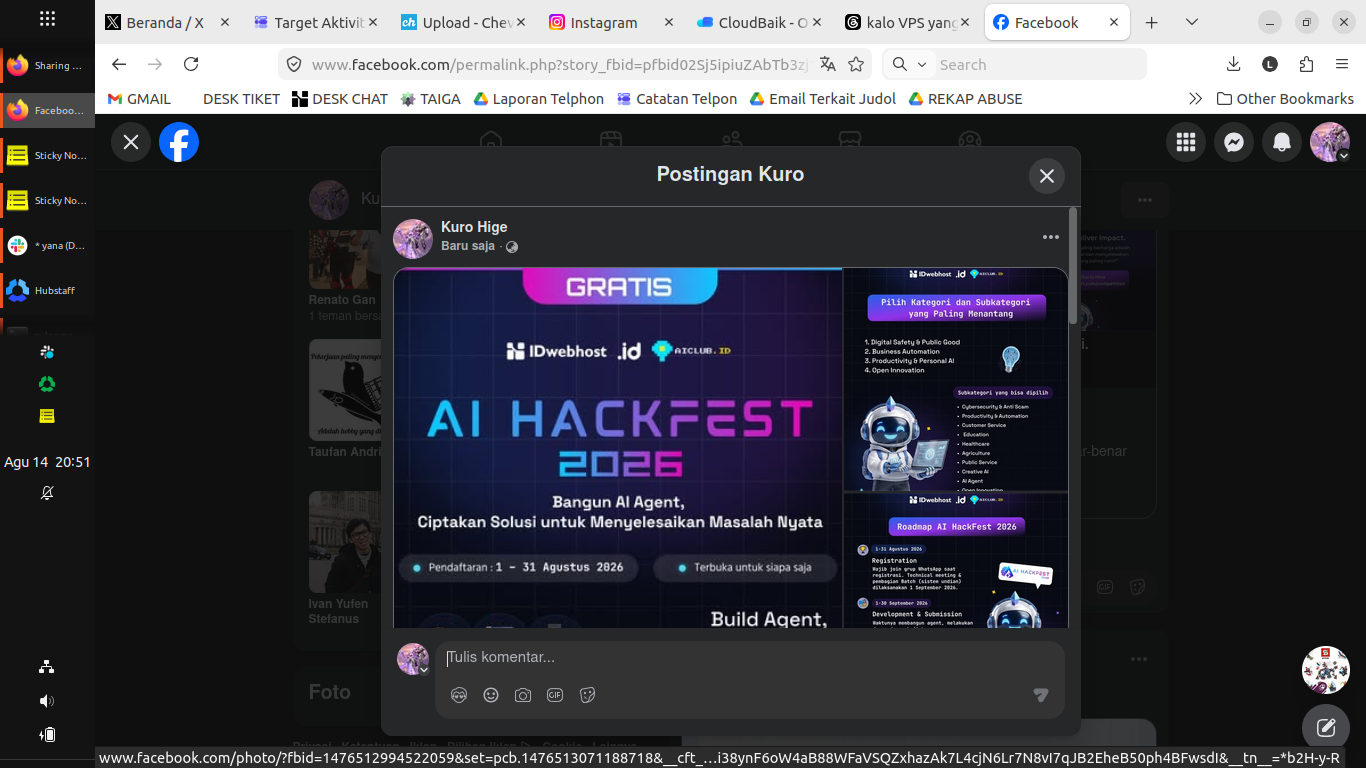Open the sticker picker in comment box
1366x768 pixels.
[x=587, y=695]
